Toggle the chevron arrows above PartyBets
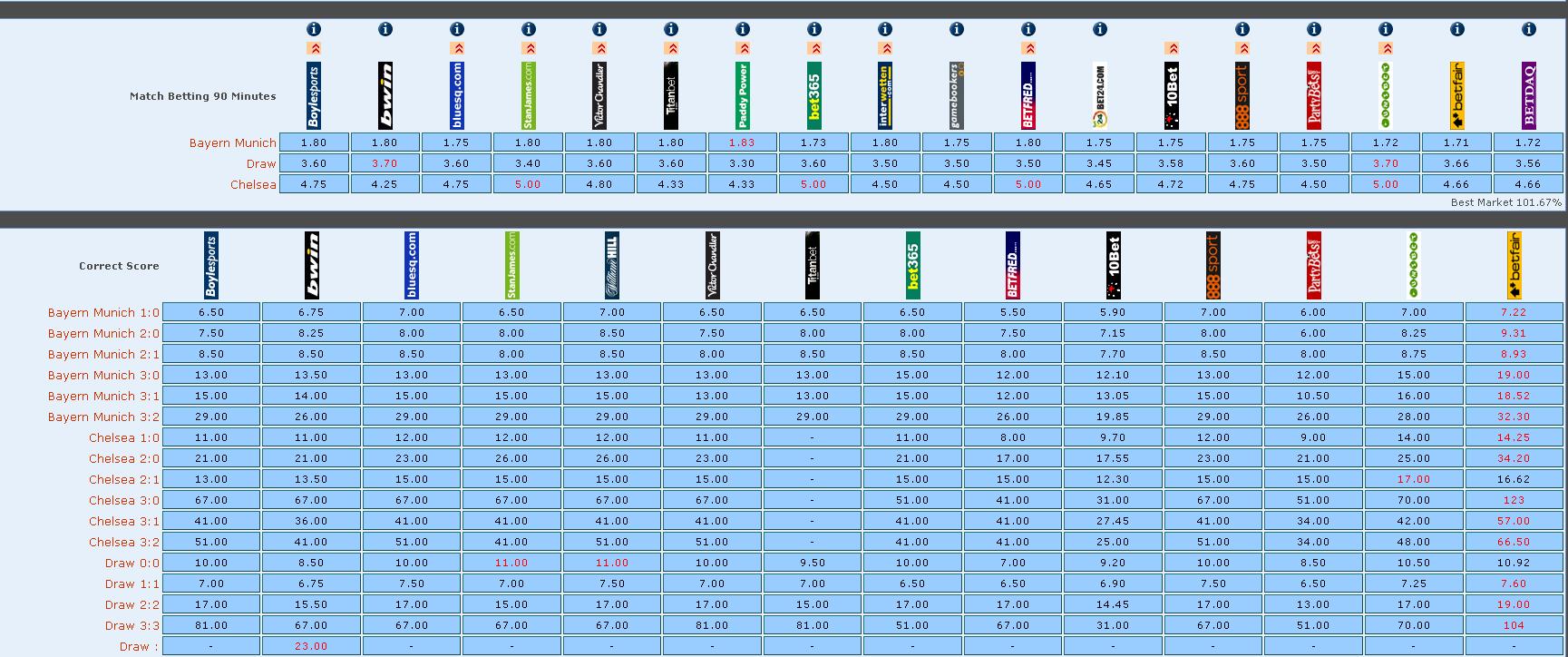This screenshot has height=657, width=1568. (1314, 49)
